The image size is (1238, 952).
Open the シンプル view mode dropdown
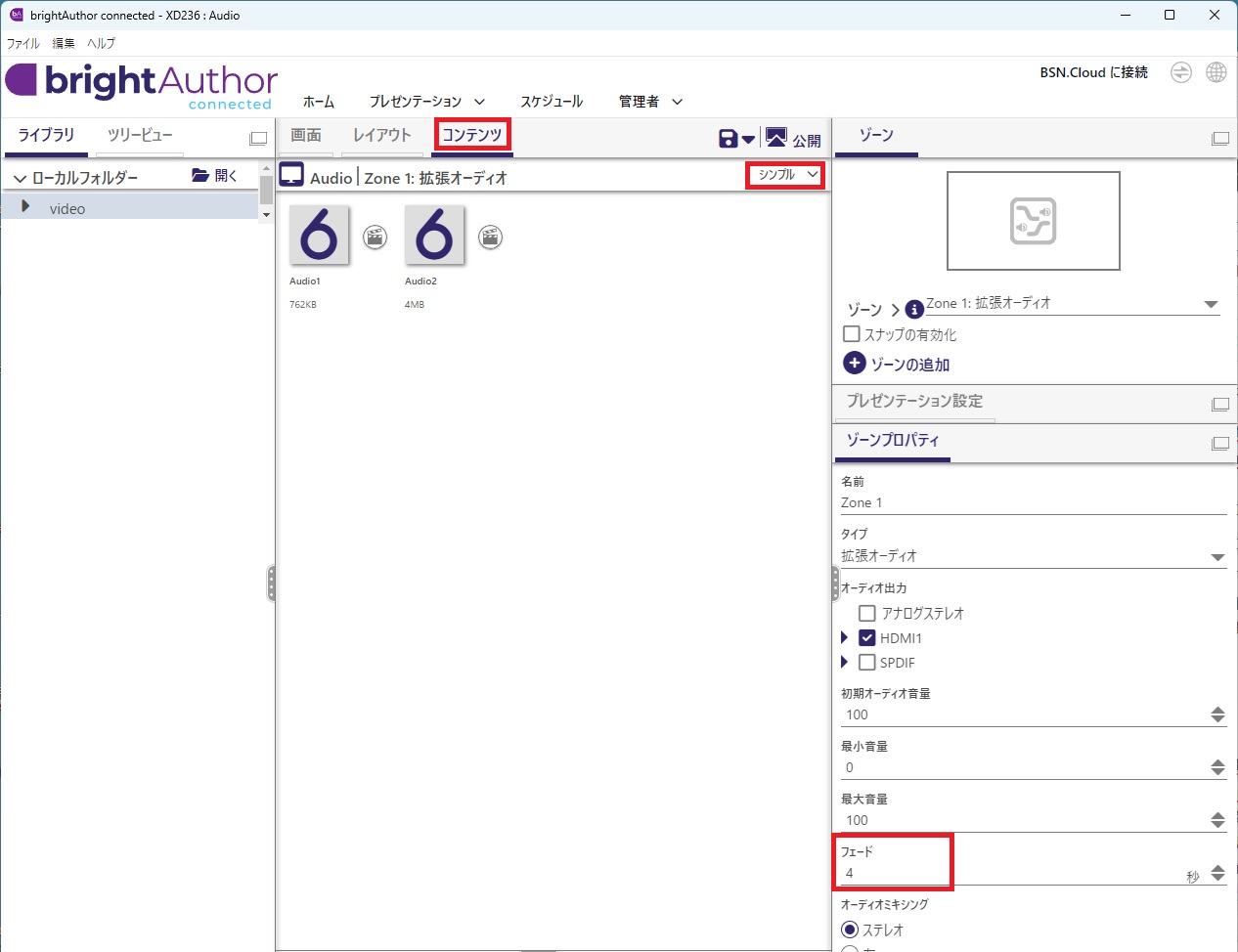[786, 175]
